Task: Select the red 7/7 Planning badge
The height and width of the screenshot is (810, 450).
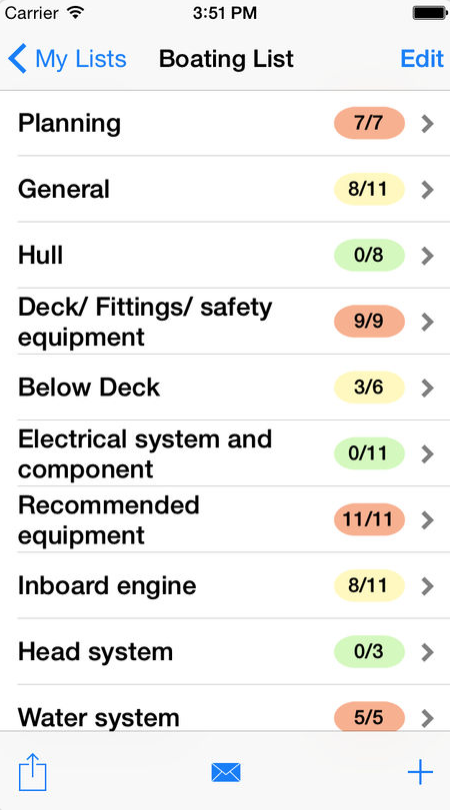Action: (369, 123)
